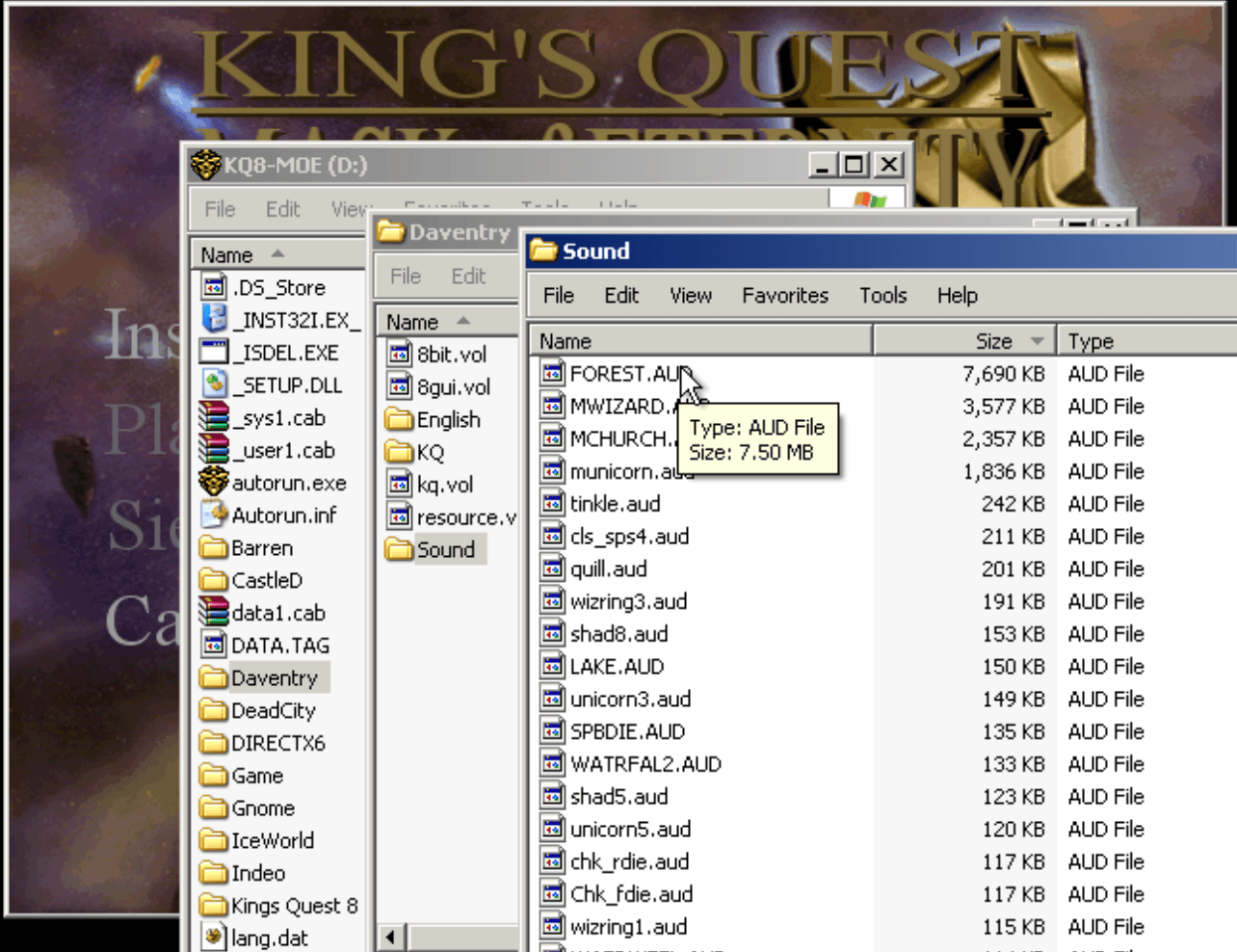This screenshot has width=1237, height=952.
Task: Select the chk_rdie.aud file name
Action: [629, 862]
